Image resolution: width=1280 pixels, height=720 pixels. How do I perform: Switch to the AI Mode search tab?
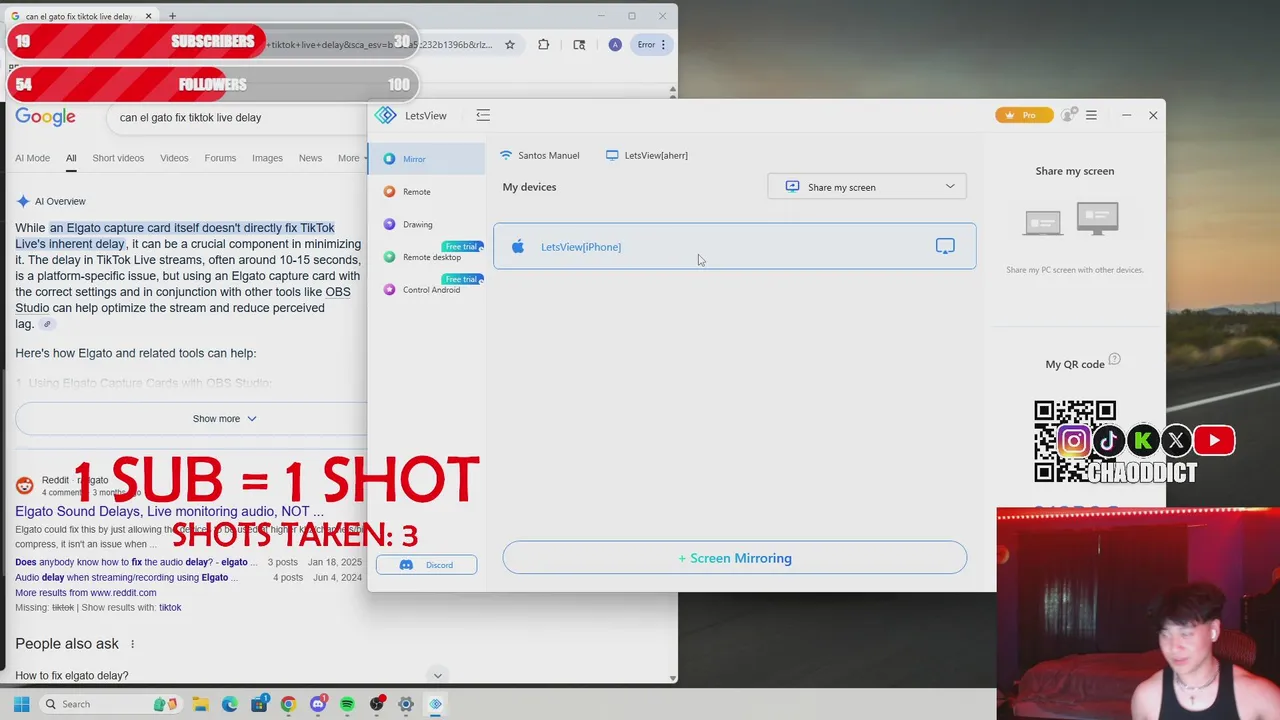coord(32,158)
